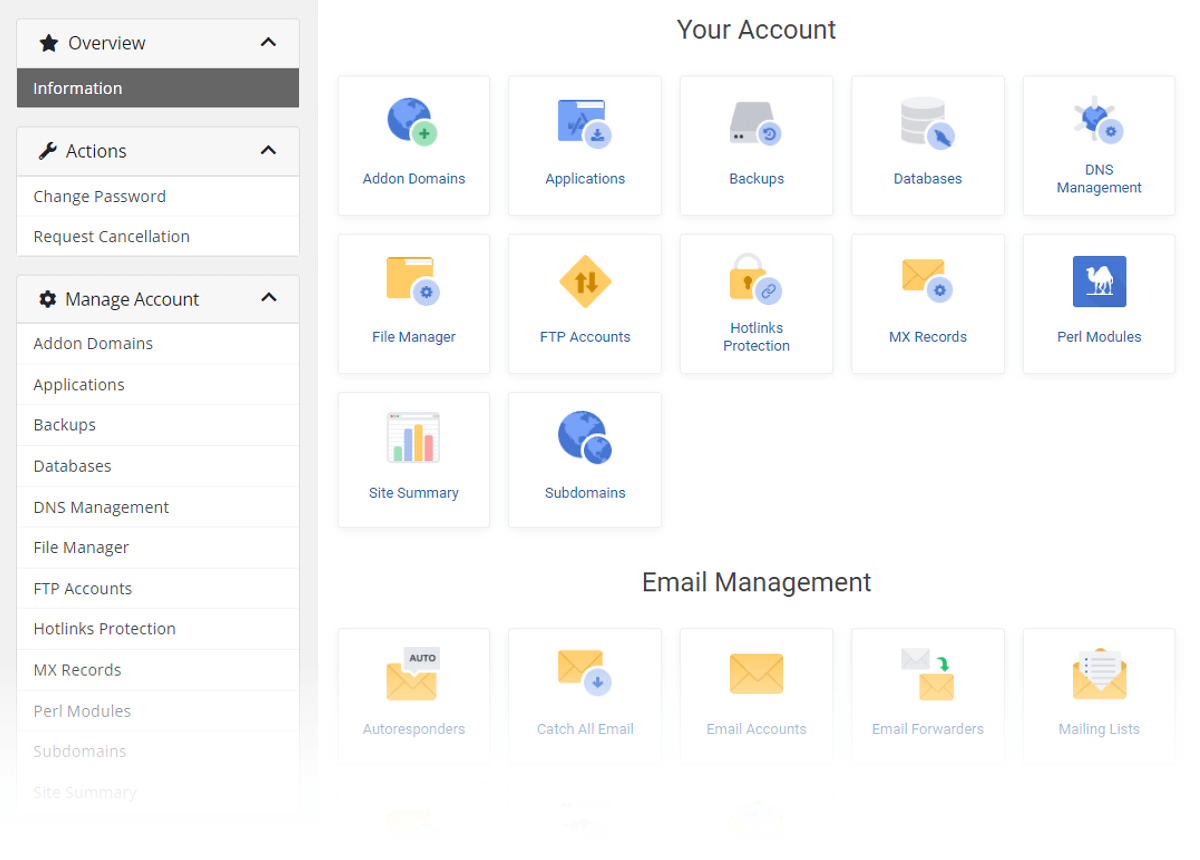Screen dimensions: 1200x860
Task: Click the Databases tile label
Action: pos(928,179)
